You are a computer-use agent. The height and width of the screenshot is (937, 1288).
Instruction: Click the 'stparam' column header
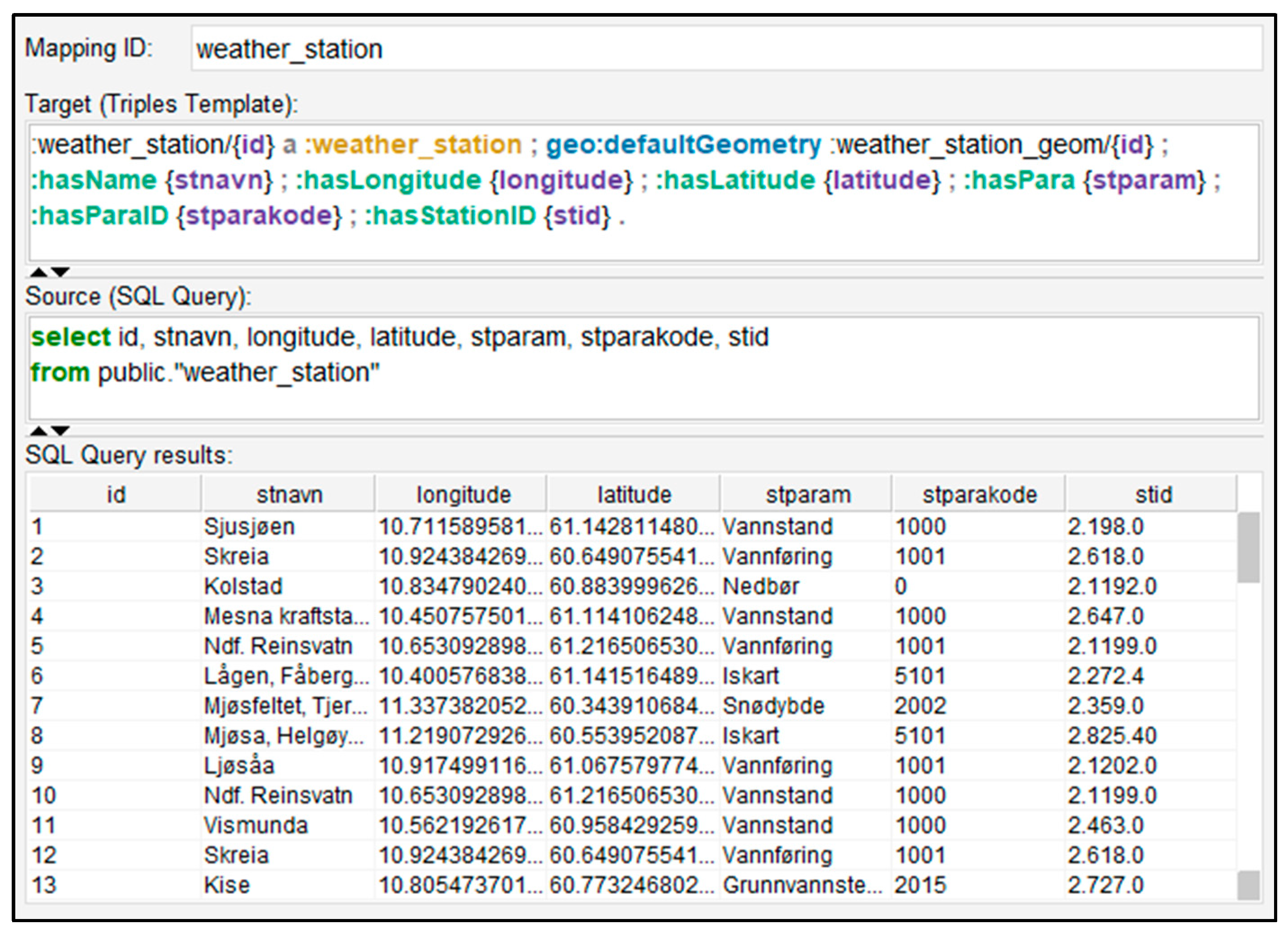[807, 495]
